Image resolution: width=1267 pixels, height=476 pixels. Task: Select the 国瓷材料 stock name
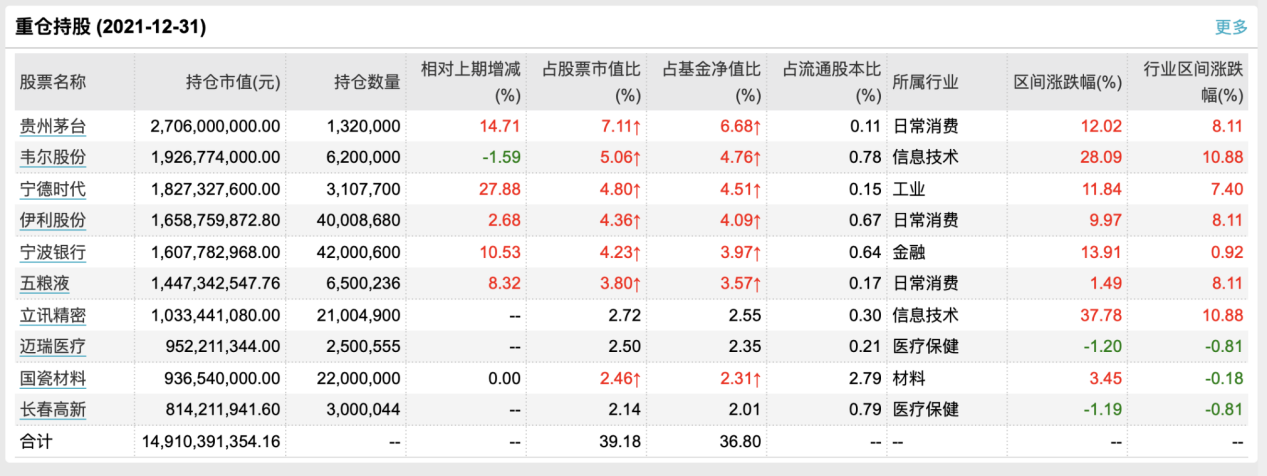(x=53, y=378)
